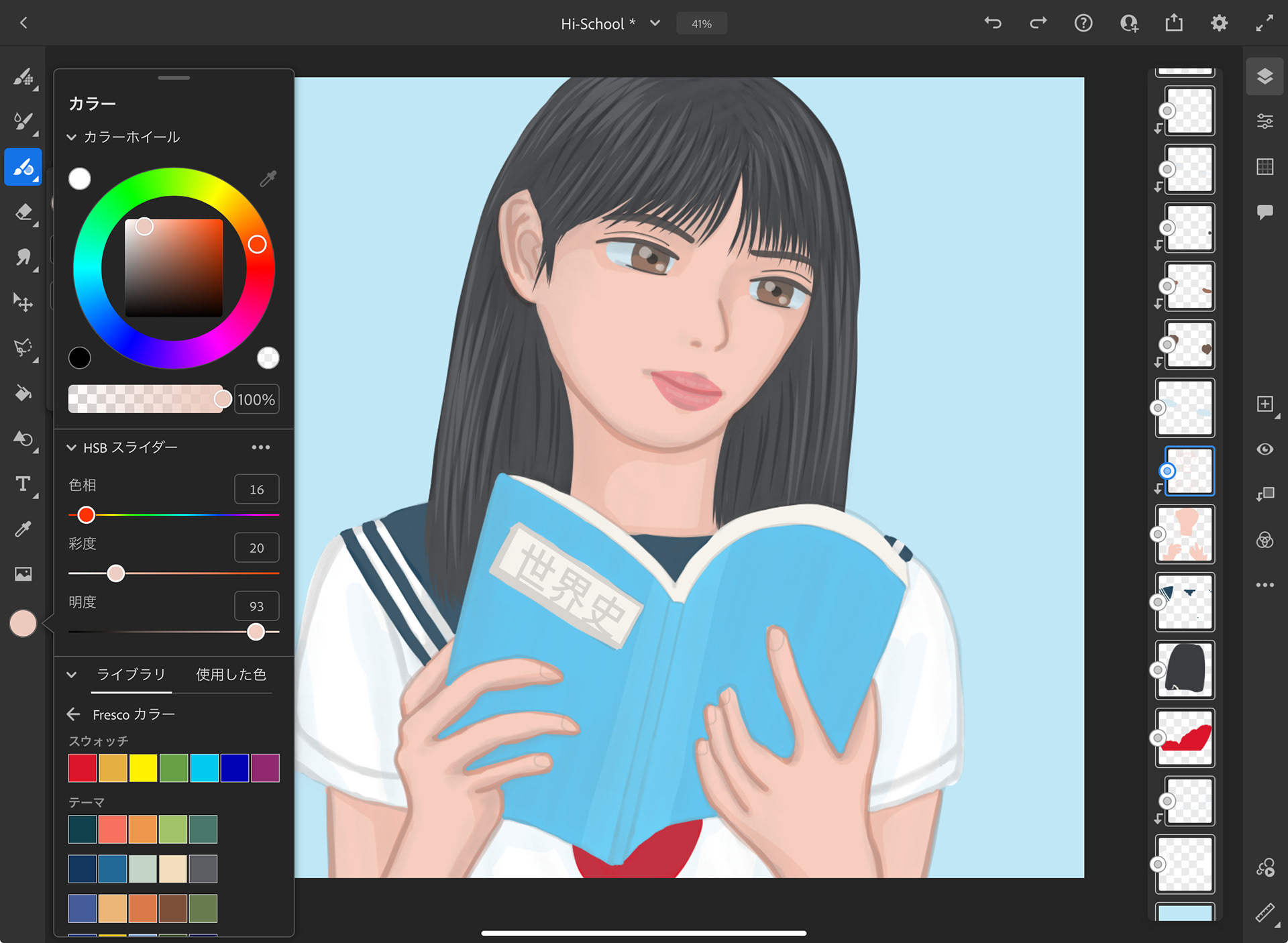Click the opacity slider handle
This screenshot has width=1288, height=943.
(223, 399)
